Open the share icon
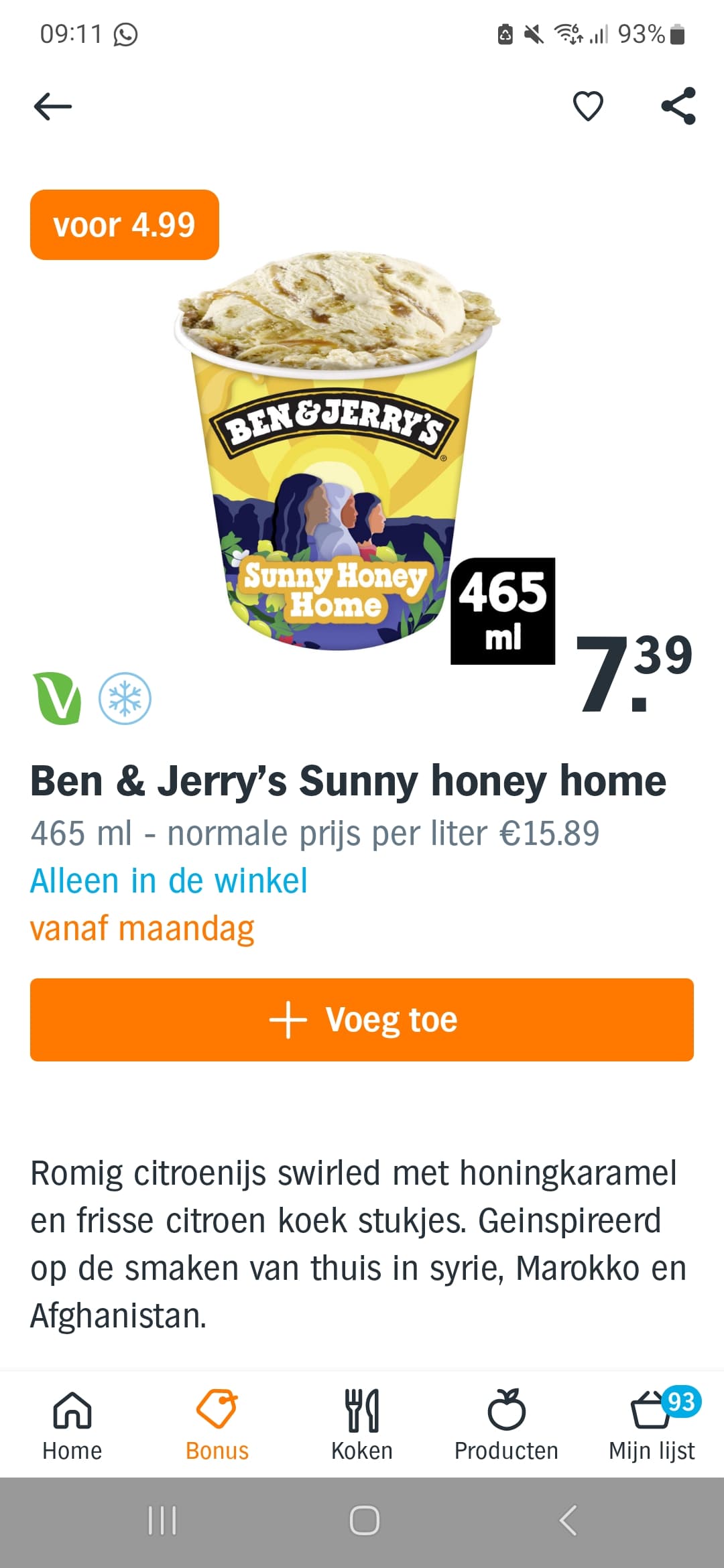The image size is (724, 1568). (x=678, y=106)
